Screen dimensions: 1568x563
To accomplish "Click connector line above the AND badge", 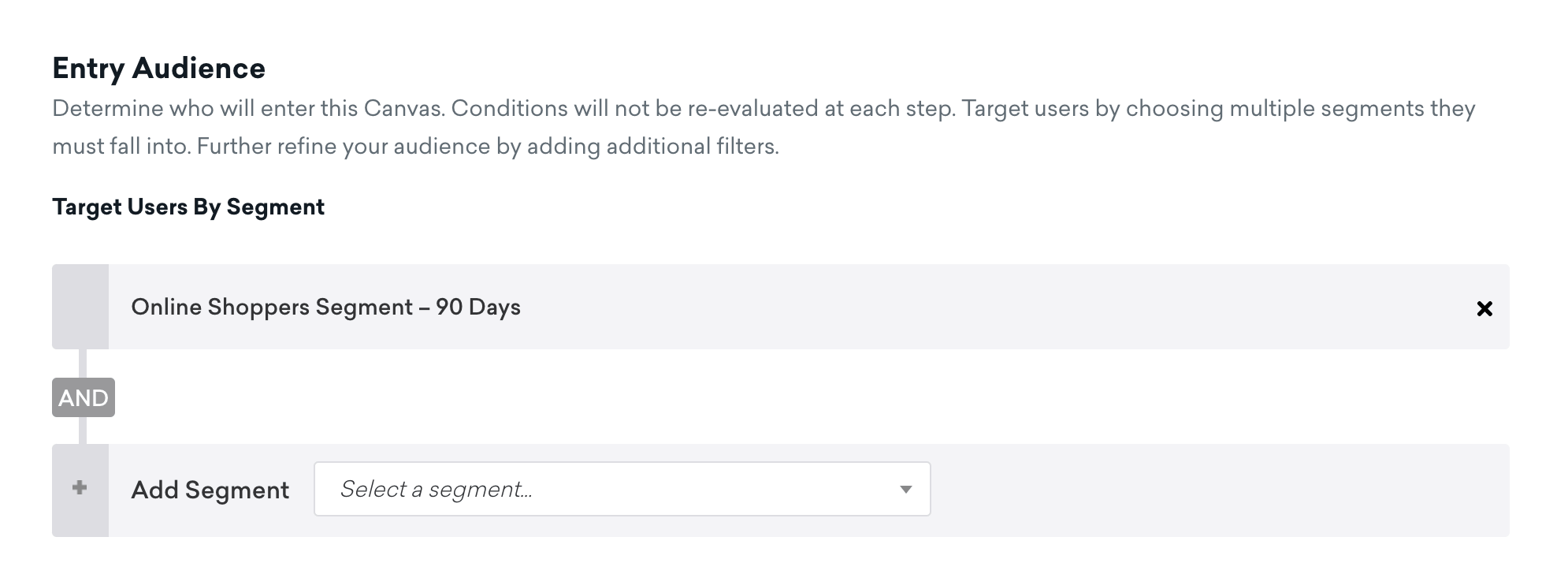I will (x=83, y=364).
